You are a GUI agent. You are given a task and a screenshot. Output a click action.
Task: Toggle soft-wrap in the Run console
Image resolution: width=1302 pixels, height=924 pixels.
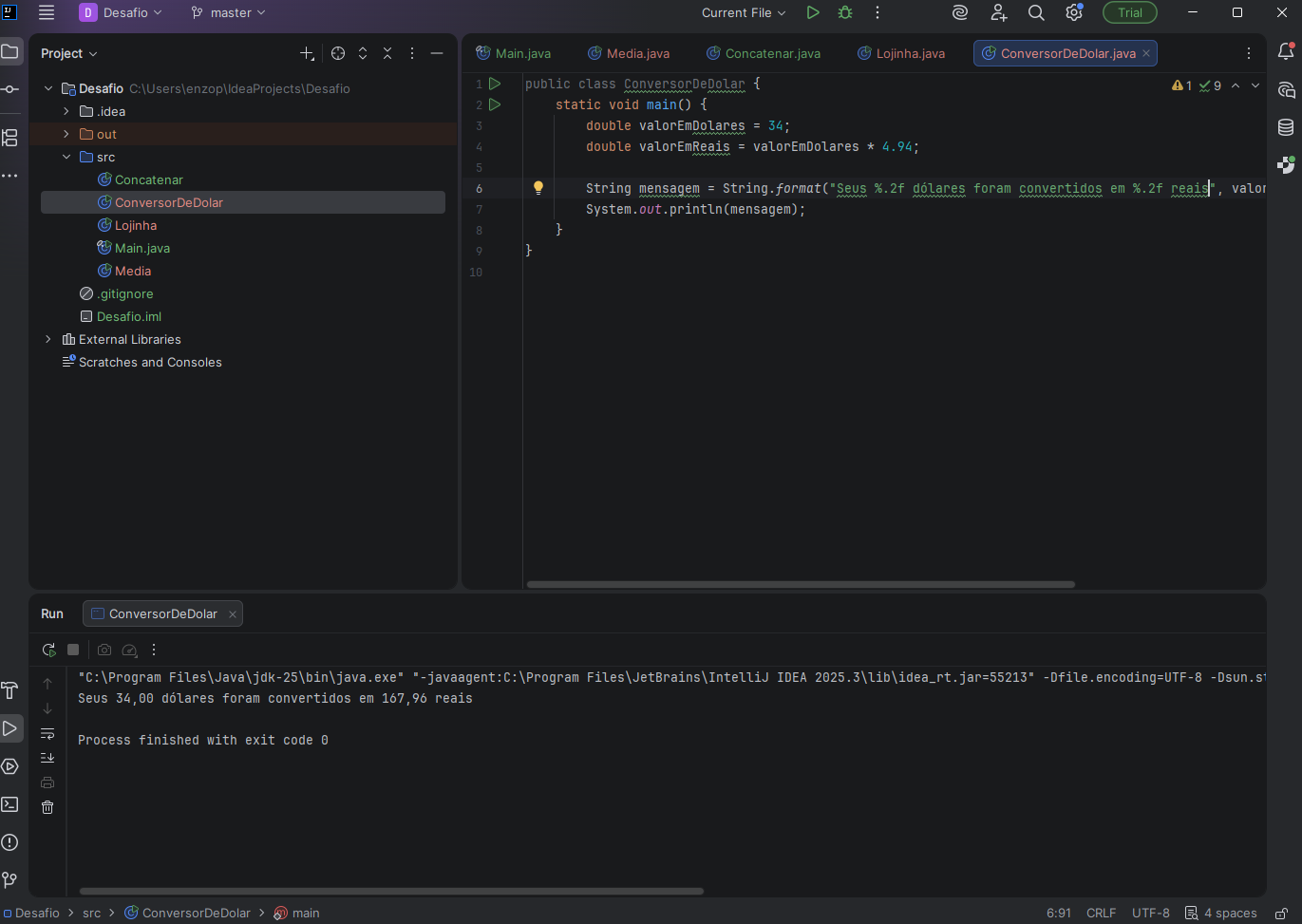47,733
